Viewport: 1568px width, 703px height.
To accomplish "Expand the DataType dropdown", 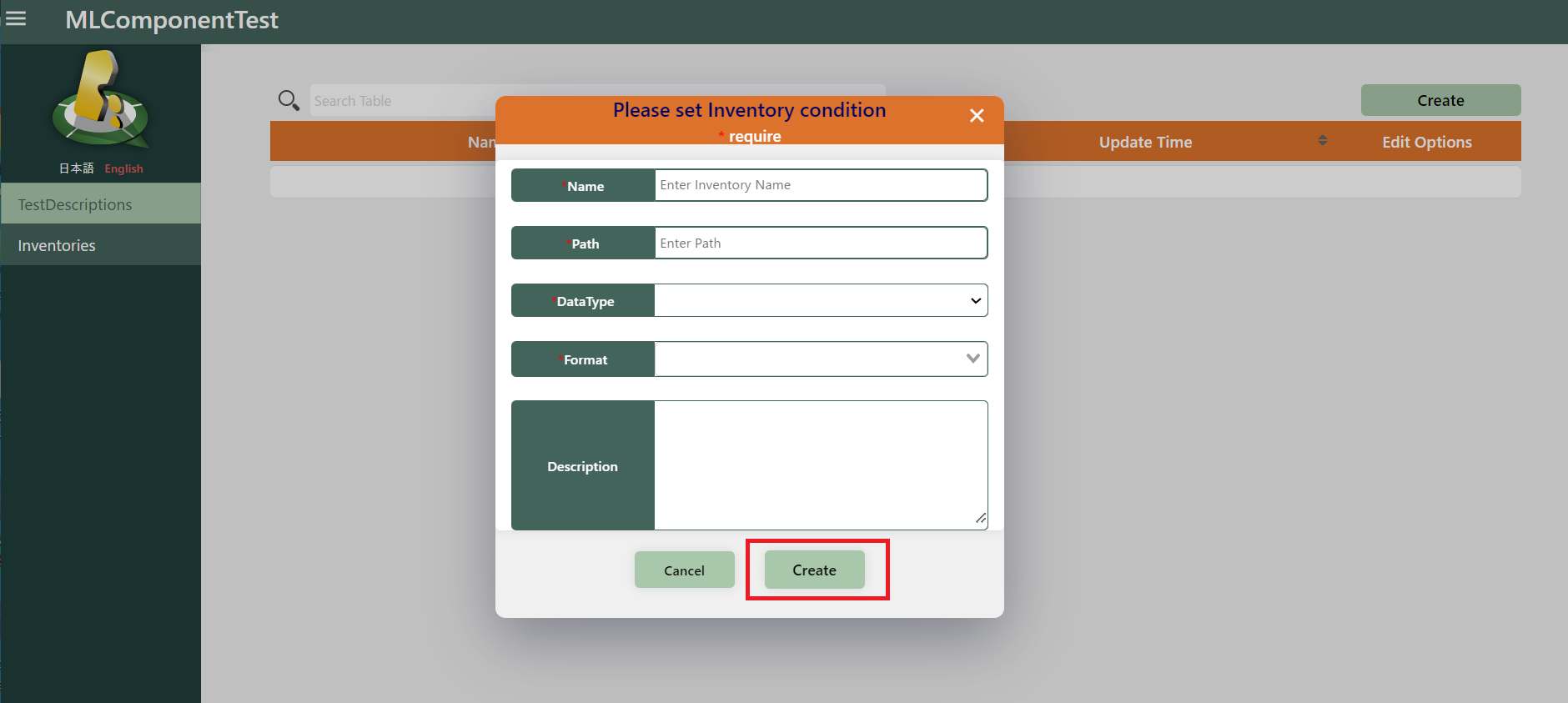I will (821, 301).
